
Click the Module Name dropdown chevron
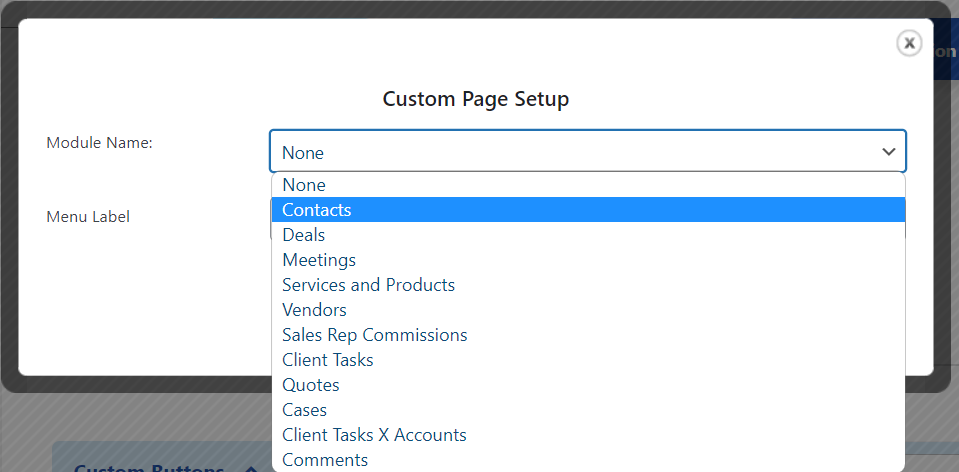click(x=888, y=152)
